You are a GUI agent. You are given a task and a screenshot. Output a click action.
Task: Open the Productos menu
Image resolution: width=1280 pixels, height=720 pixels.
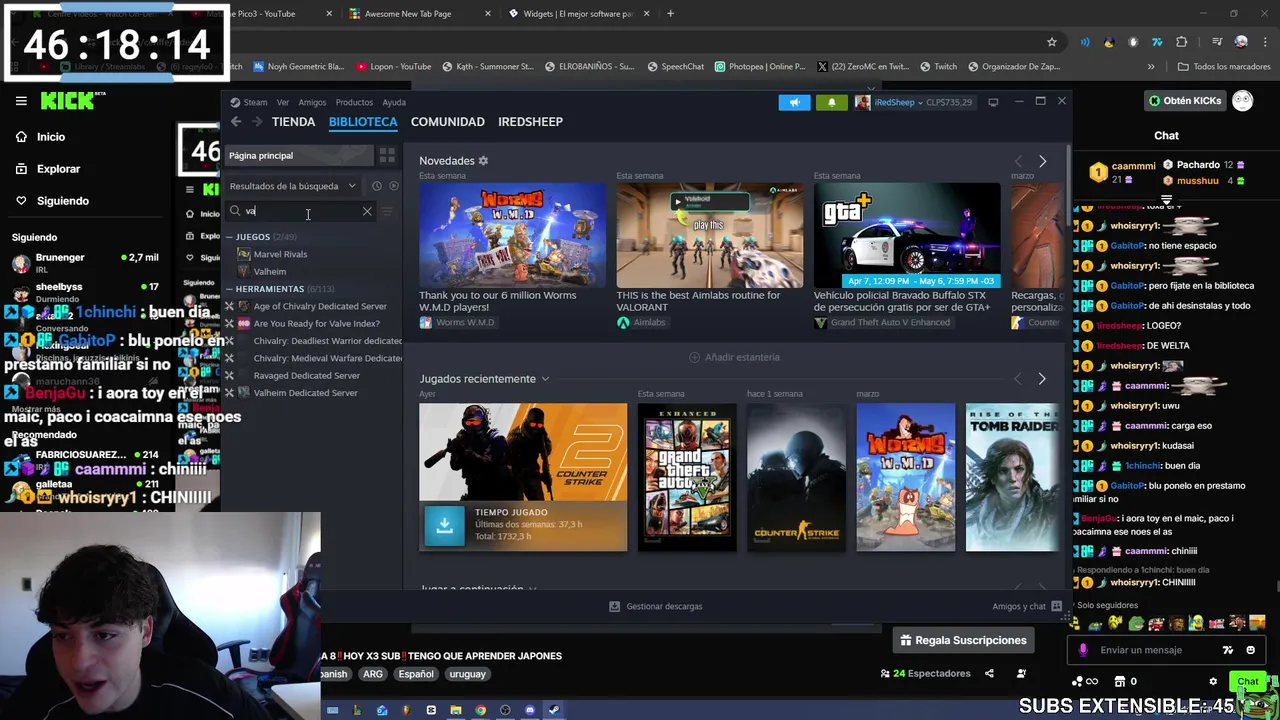coord(354,102)
